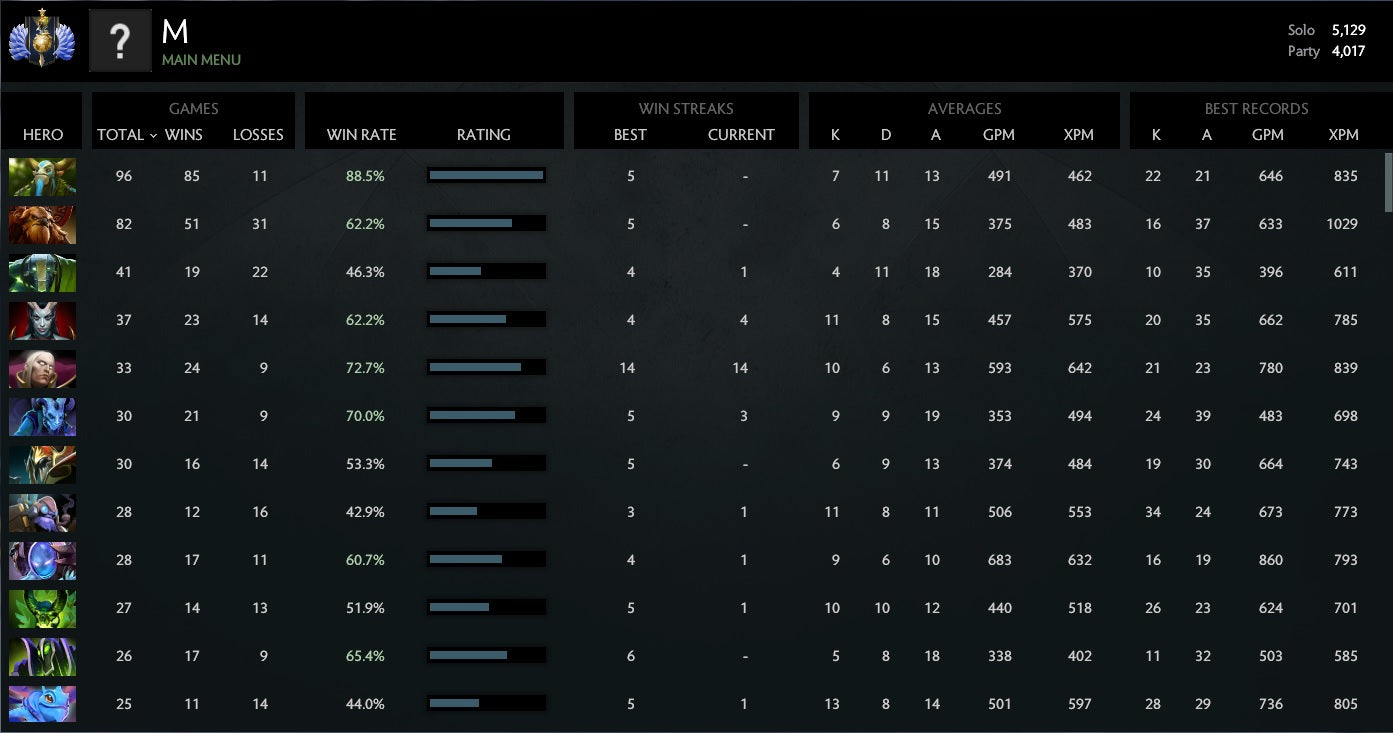The width and height of the screenshot is (1393, 733).
Task: Select the Riki hero portrait
Action: point(42,416)
